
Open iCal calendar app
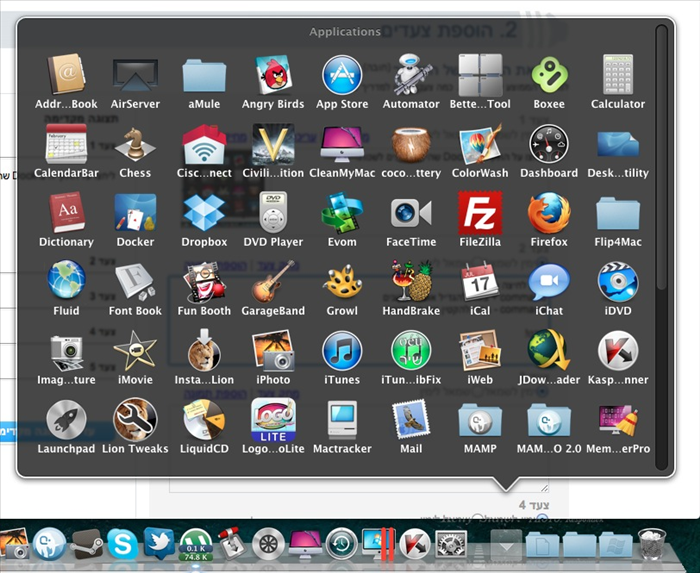click(480, 282)
